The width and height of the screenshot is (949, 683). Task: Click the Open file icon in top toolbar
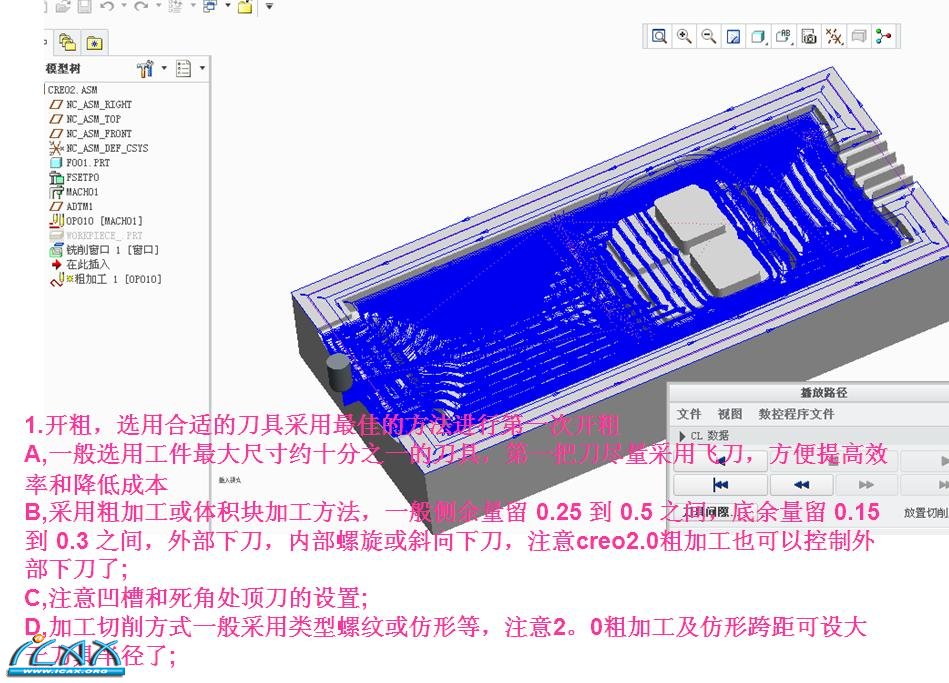(x=63, y=7)
